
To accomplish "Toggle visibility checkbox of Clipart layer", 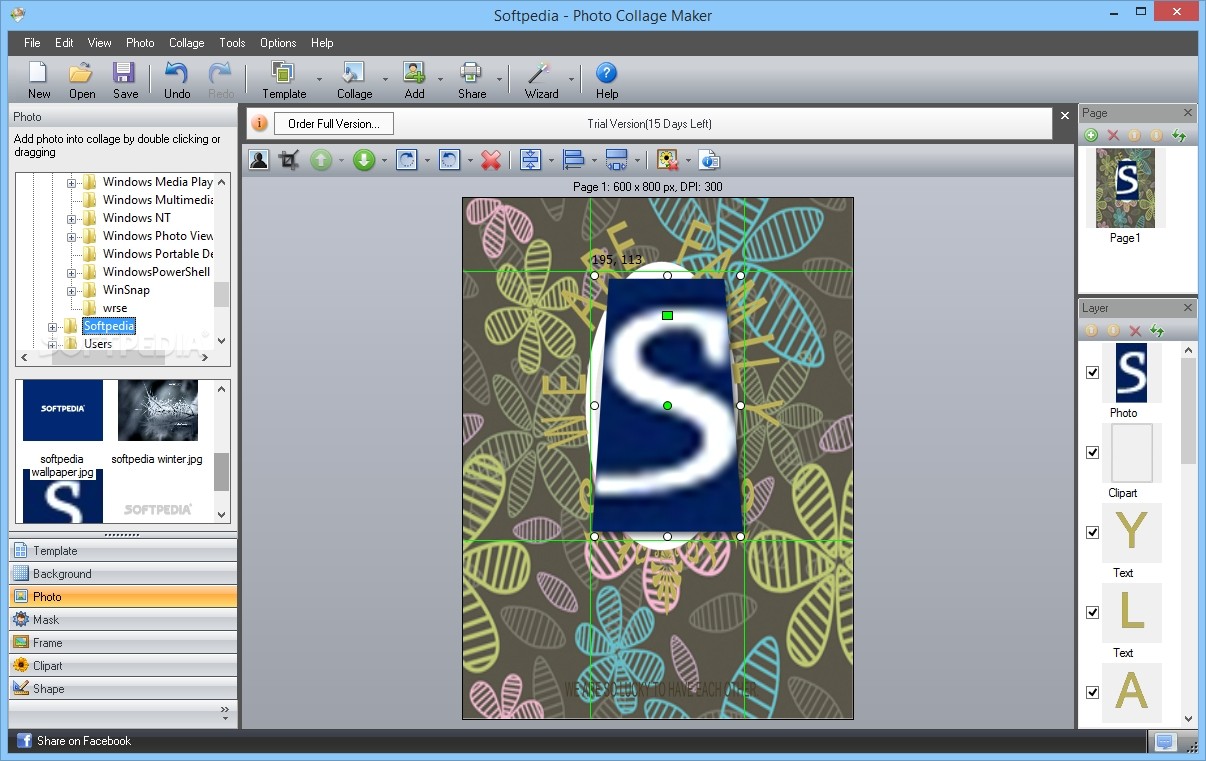I will (1092, 452).
